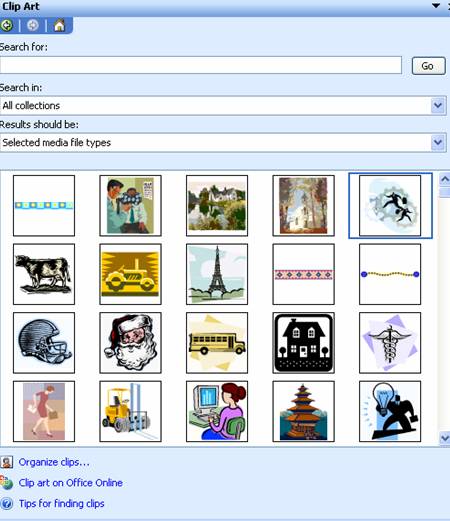Select the cow clip art thumbnail
The height and width of the screenshot is (521, 450).
point(44,274)
